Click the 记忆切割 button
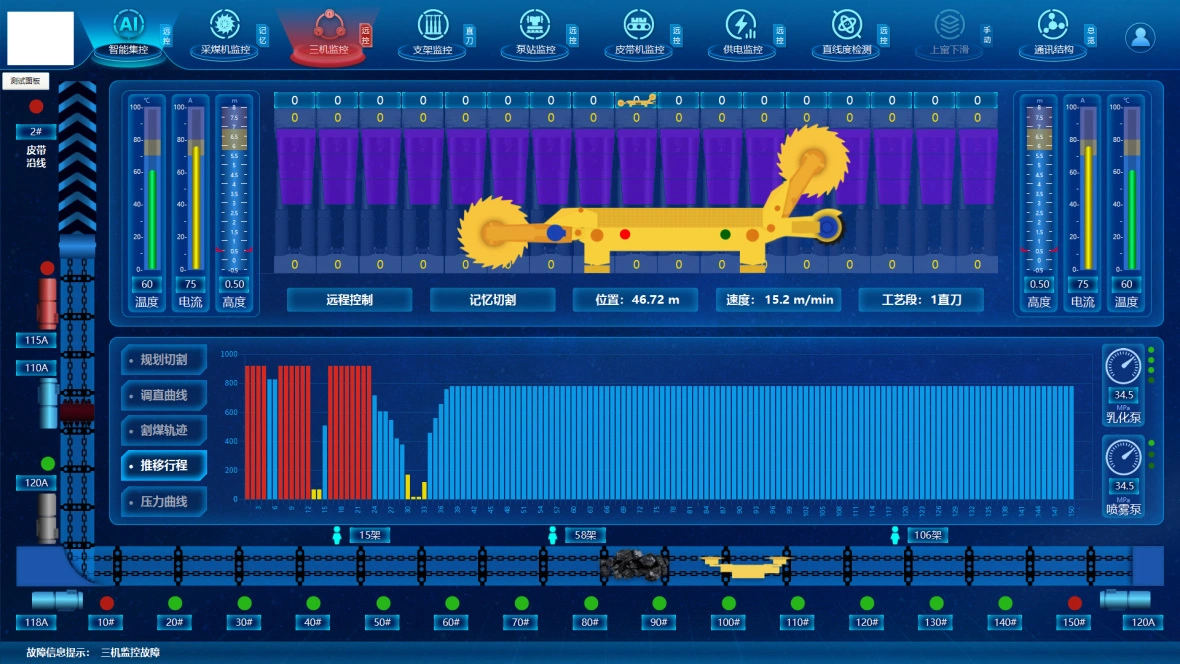 click(x=492, y=300)
